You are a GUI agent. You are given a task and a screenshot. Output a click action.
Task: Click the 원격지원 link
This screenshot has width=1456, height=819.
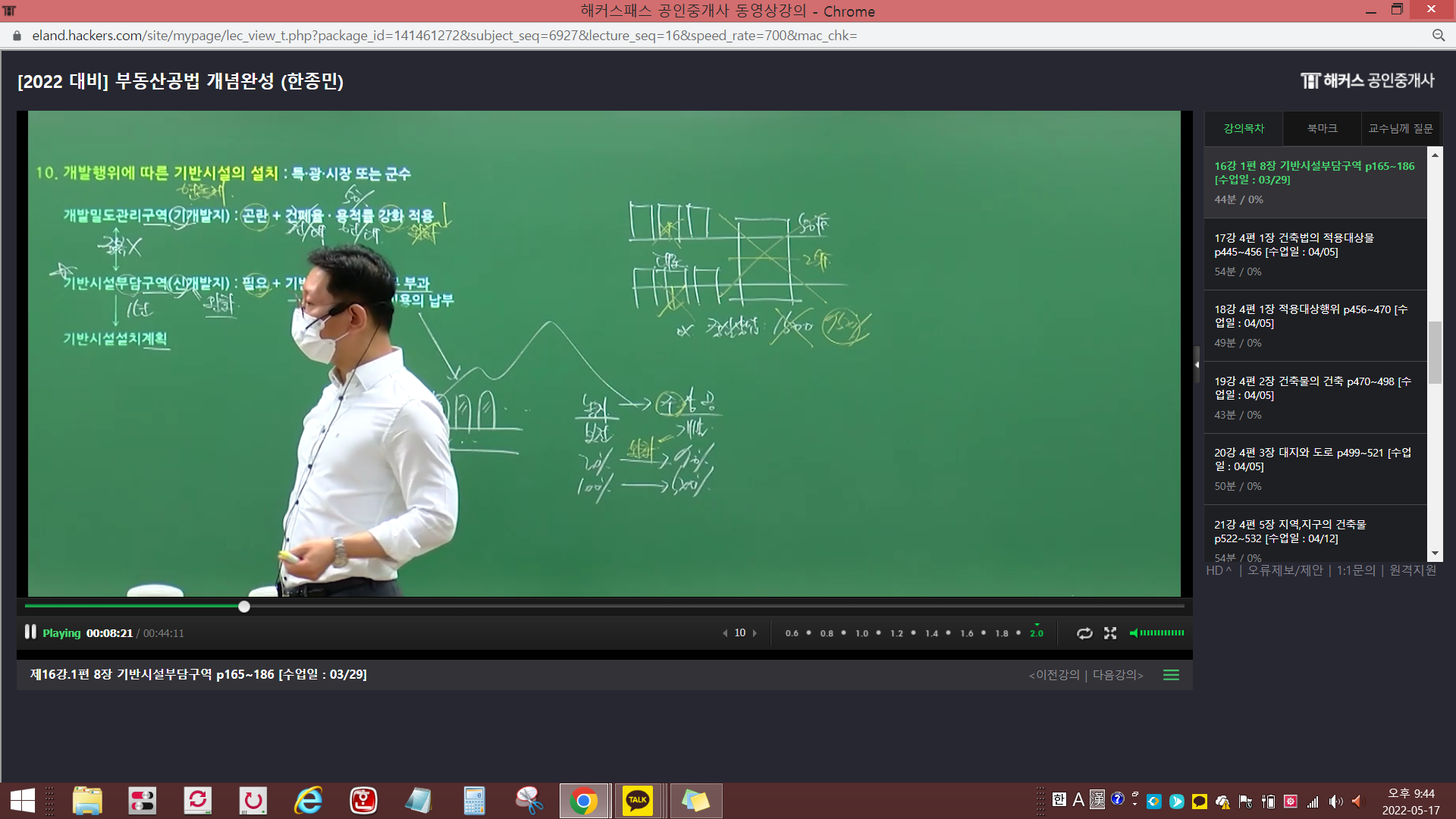(1412, 570)
